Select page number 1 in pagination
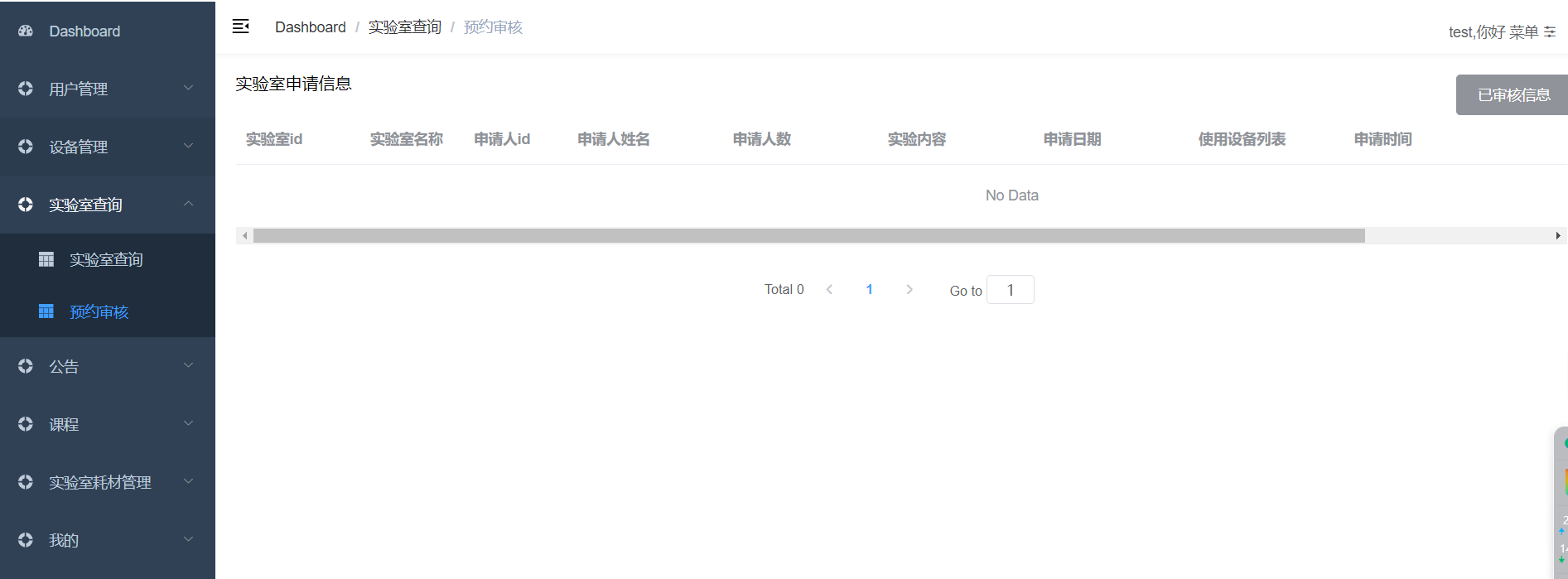Viewport: 1568px width, 579px height. (x=870, y=289)
